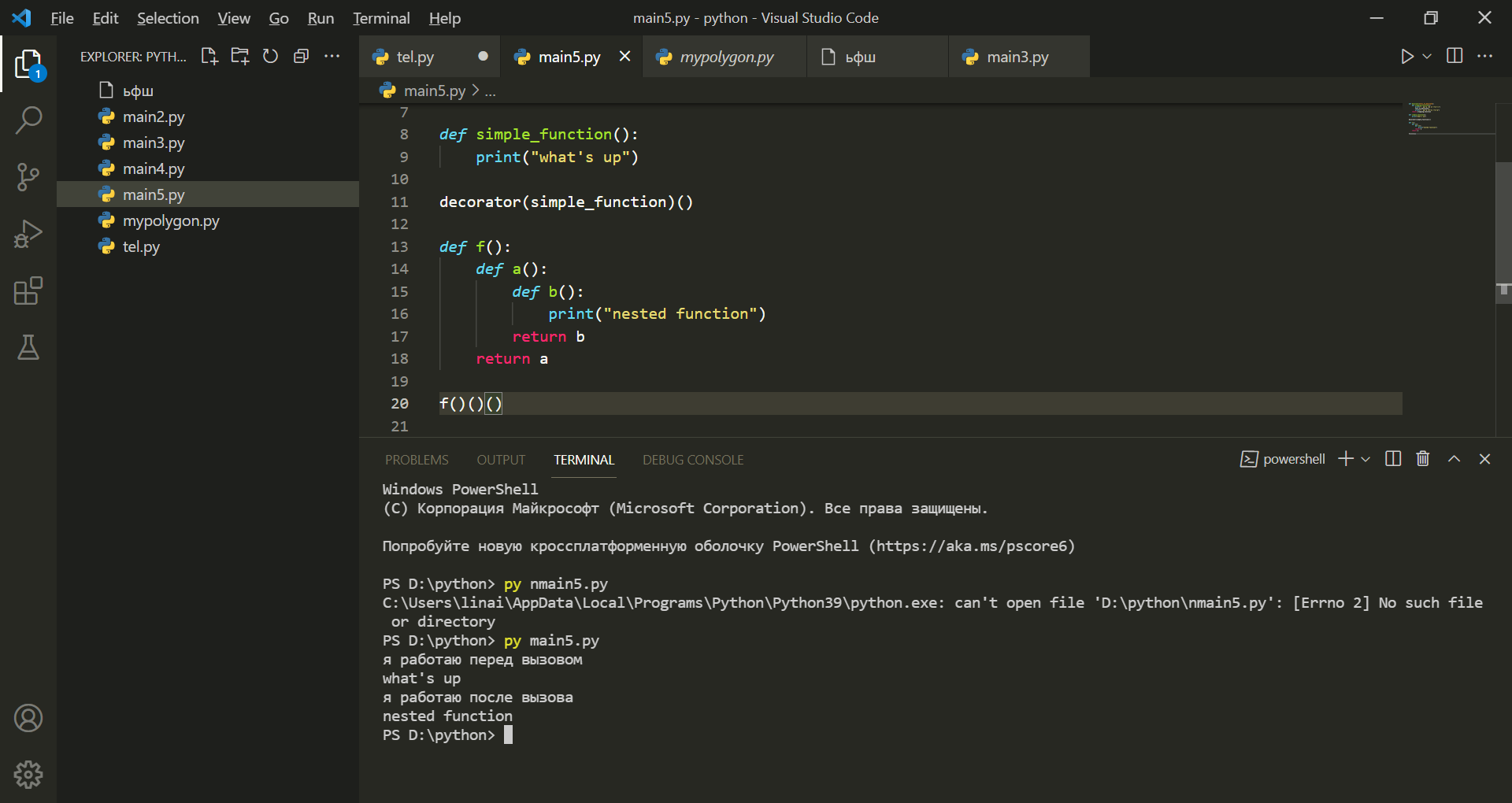Select main5.py in Explorer tree
The image size is (1512, 803).
click(x=208, y=194)
